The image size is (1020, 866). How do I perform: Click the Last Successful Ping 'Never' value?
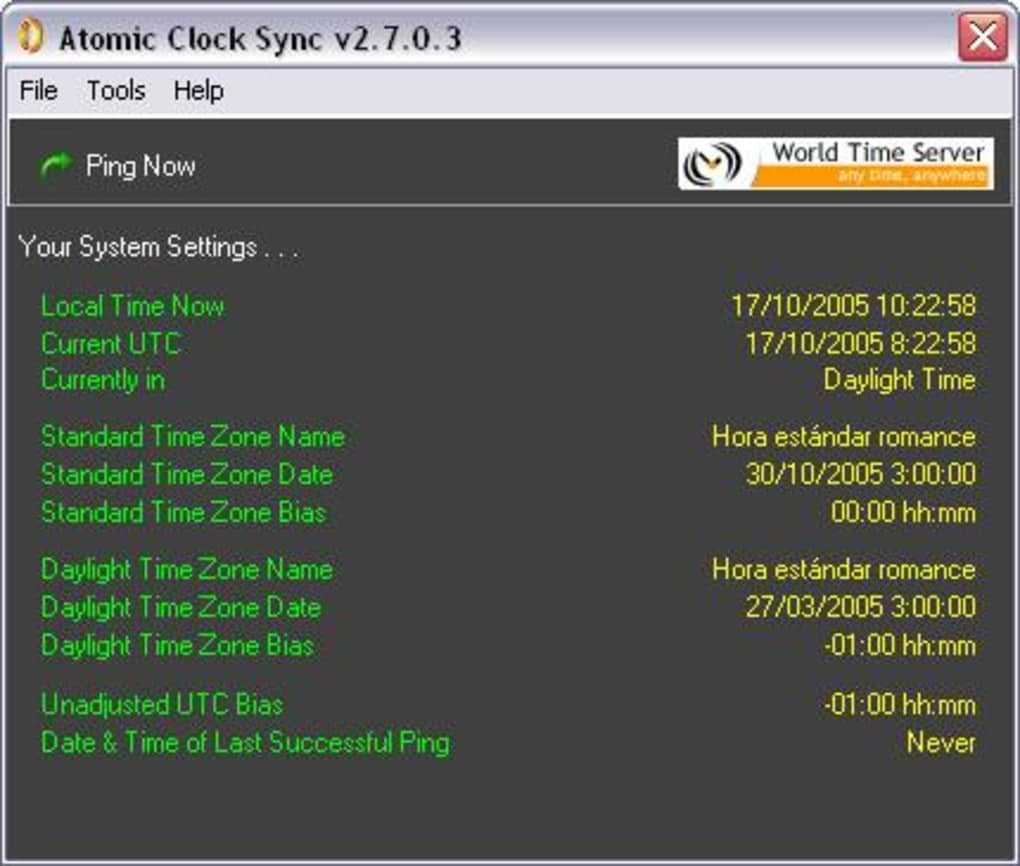tap(940, 742)
